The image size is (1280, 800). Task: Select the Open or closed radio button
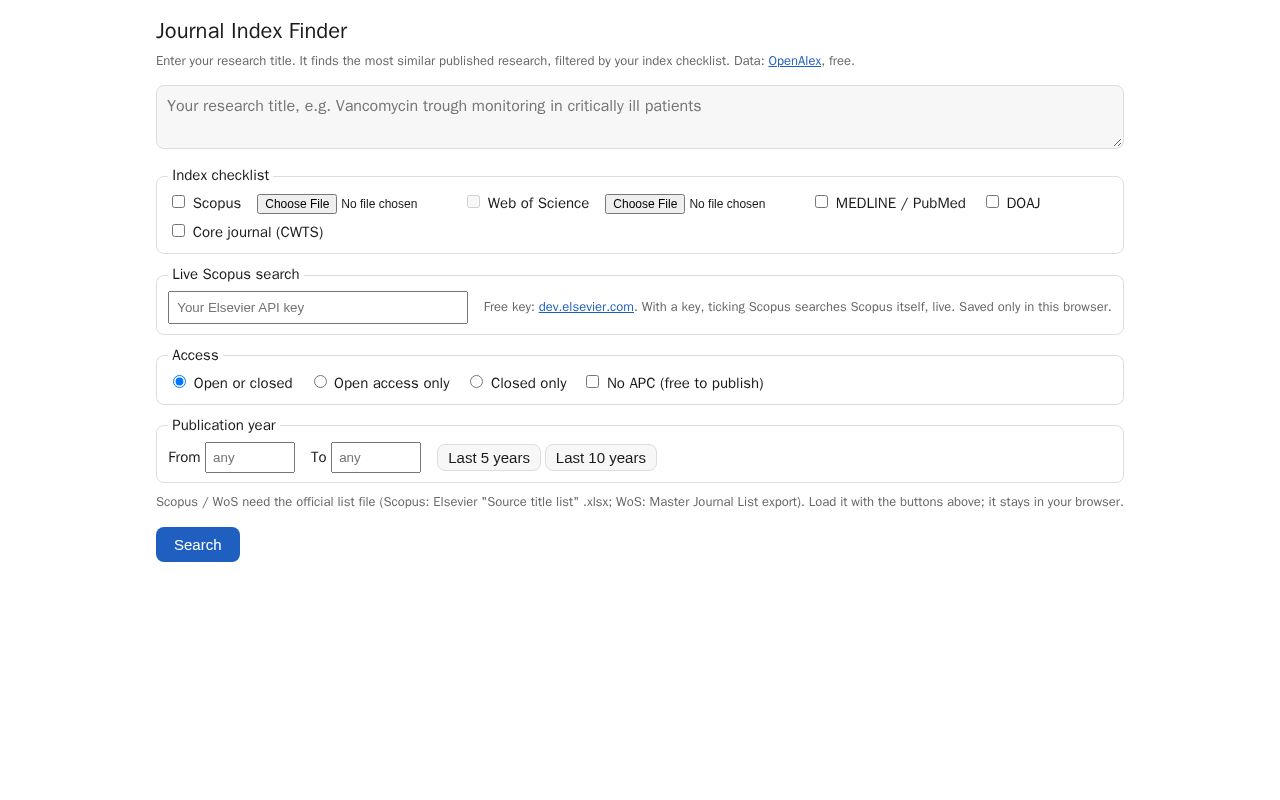click(179, 382)
